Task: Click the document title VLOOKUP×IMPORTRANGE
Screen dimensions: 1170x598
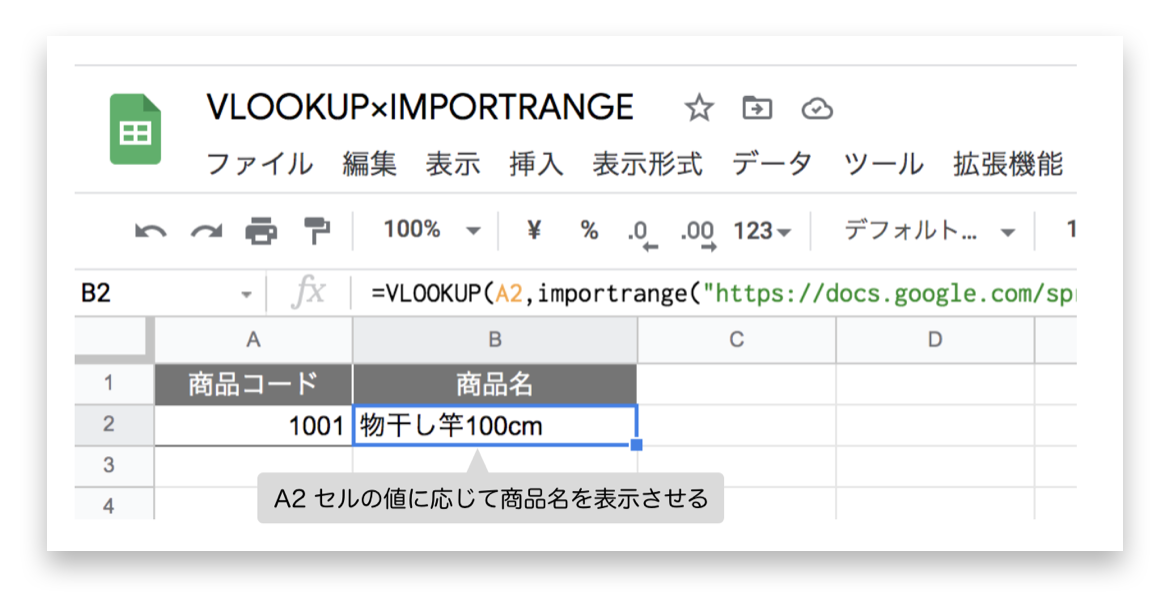Action: pyautogui.click(x=420, y=108)
